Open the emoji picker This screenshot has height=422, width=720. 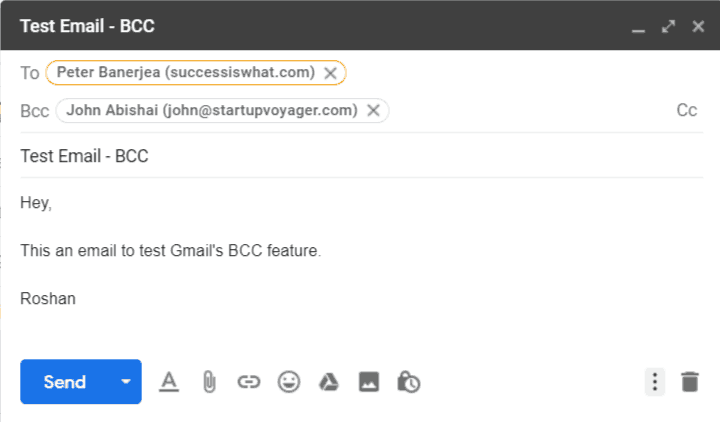pyautogui.click(x=289, y=381)
